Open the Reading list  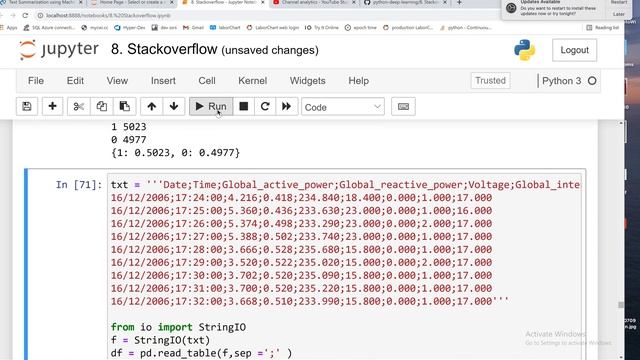coord(602,28)
